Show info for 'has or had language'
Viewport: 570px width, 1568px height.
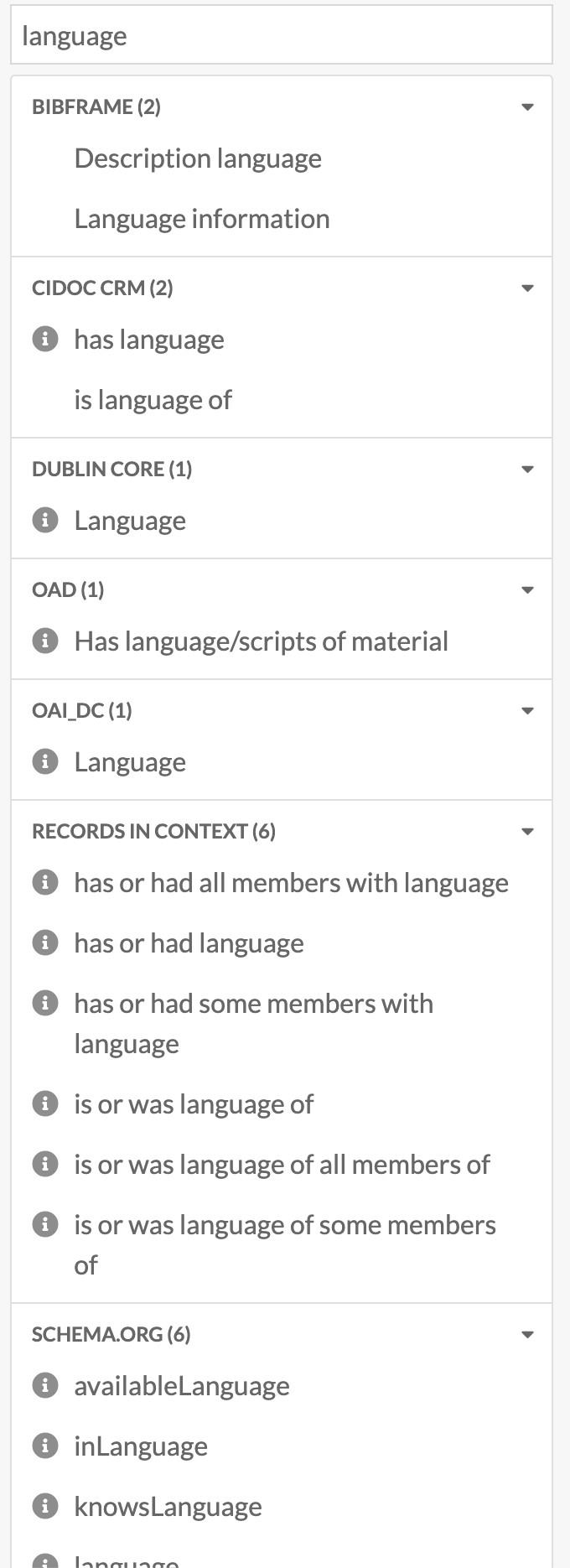pos(45,943)
